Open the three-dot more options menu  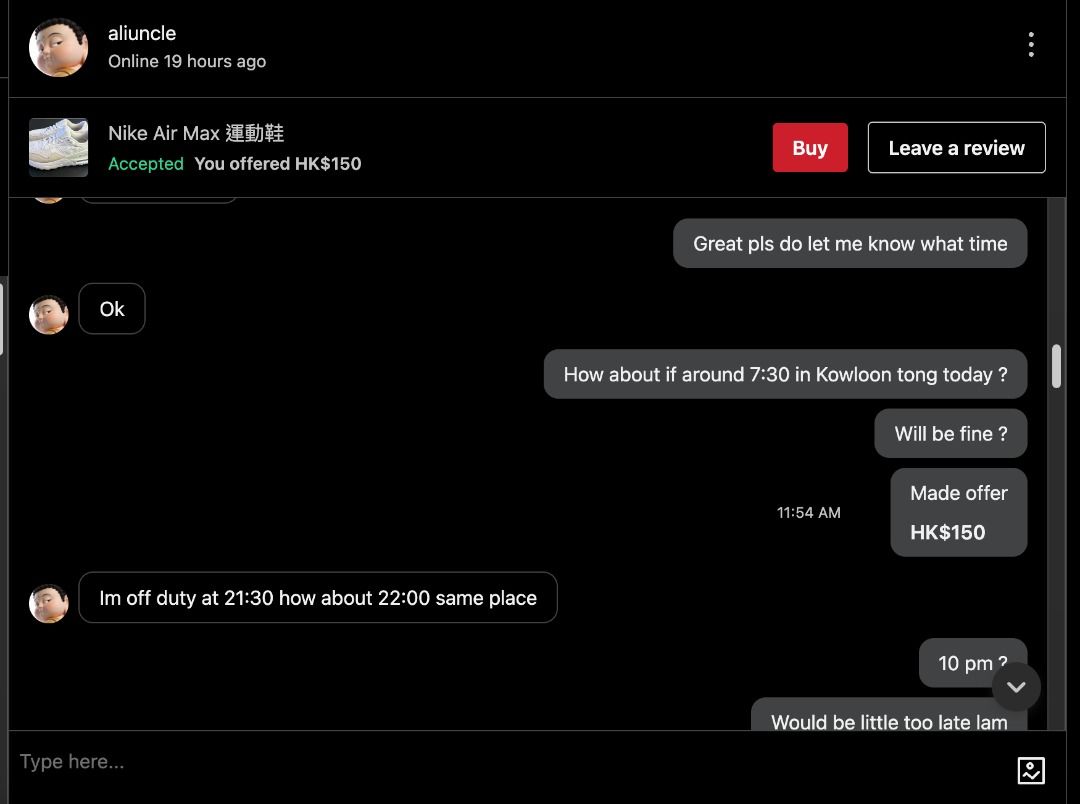(x=1030, y=45)
